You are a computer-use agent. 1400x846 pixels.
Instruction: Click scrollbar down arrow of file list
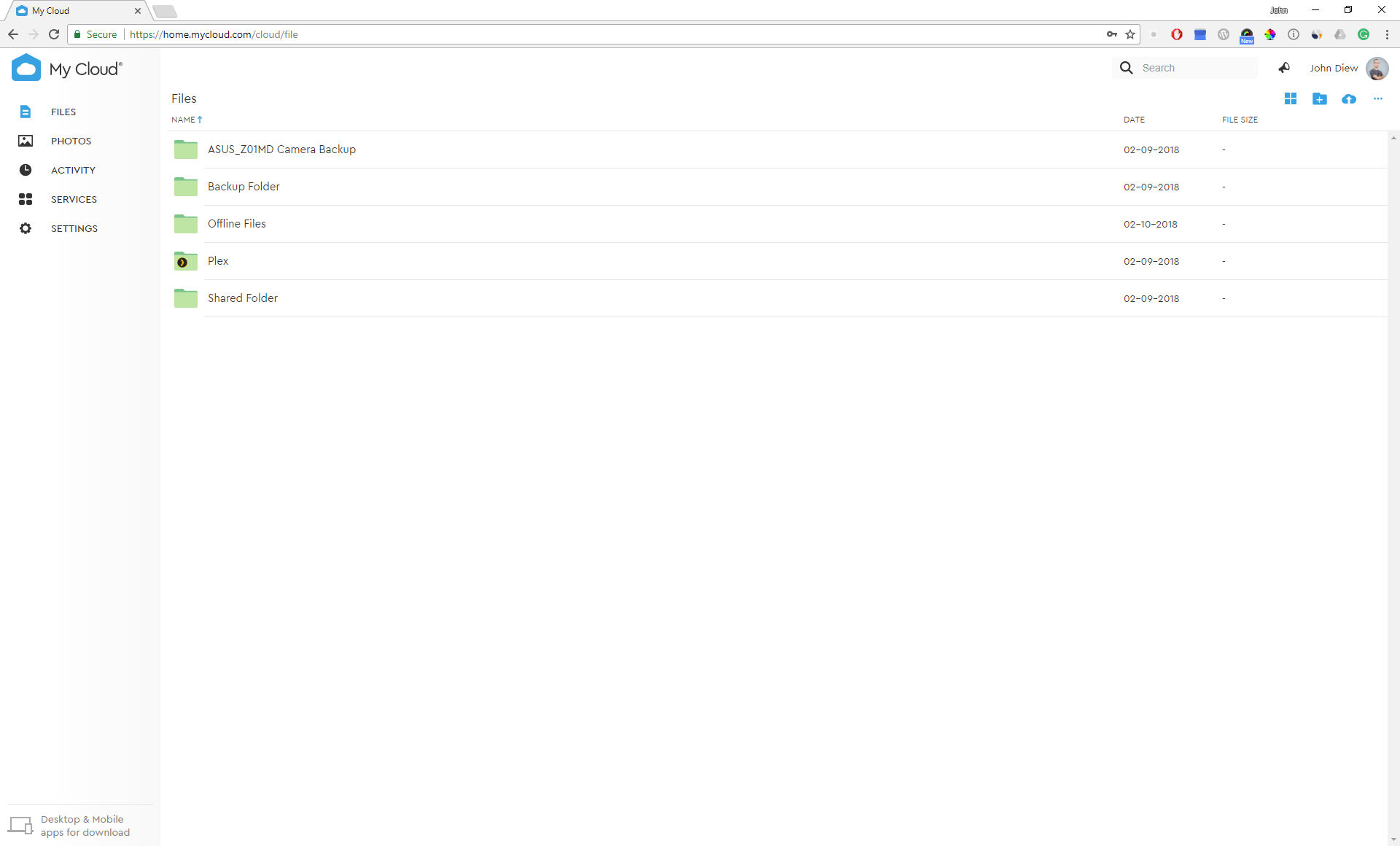(x=1393, y=839)
